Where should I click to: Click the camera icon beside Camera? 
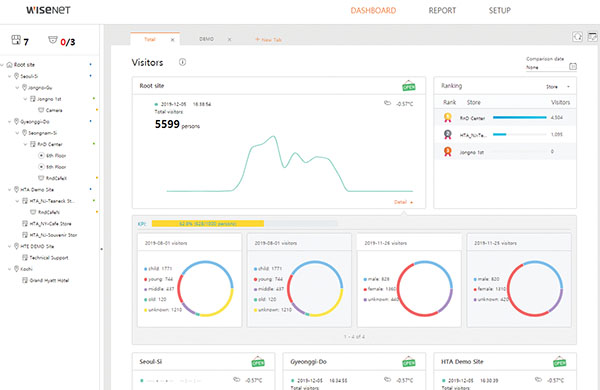41,110
